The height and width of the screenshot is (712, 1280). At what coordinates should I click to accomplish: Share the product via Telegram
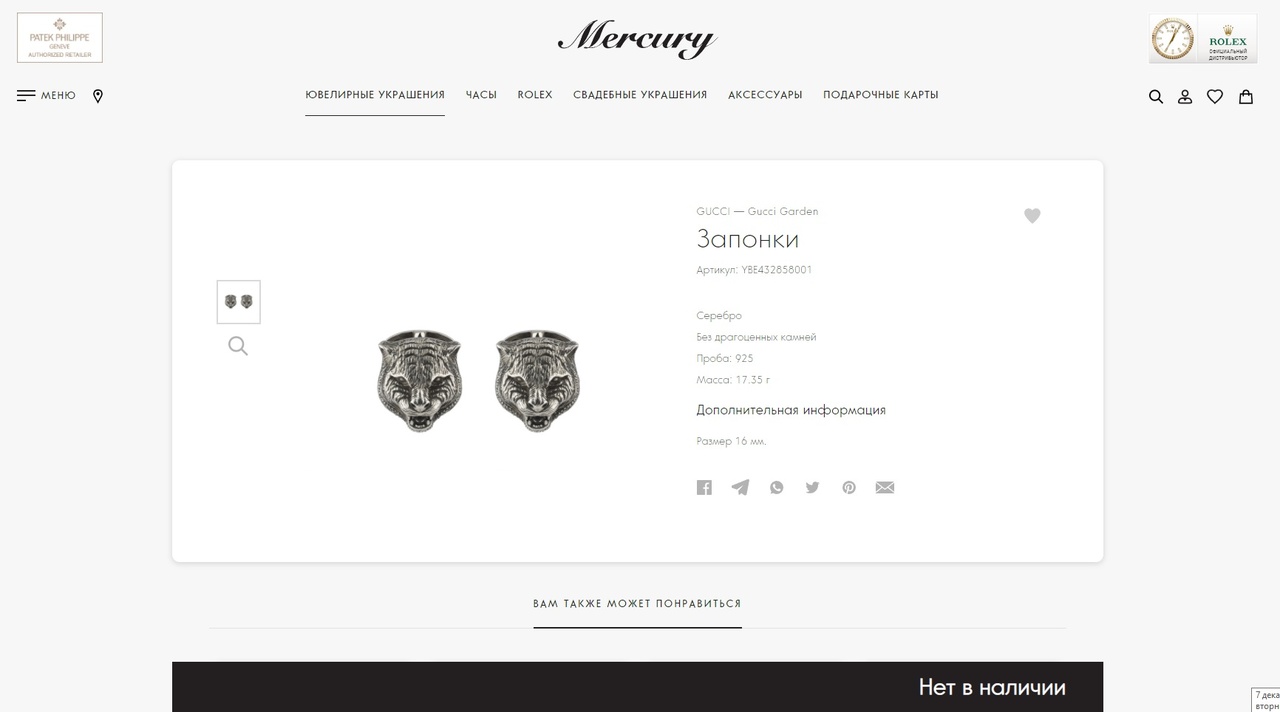pos(740,488)
